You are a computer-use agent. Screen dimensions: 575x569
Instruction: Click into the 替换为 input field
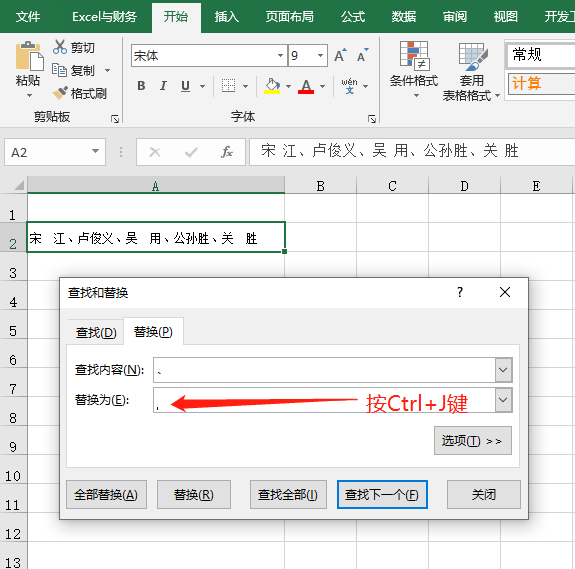(x=324, y=400)
